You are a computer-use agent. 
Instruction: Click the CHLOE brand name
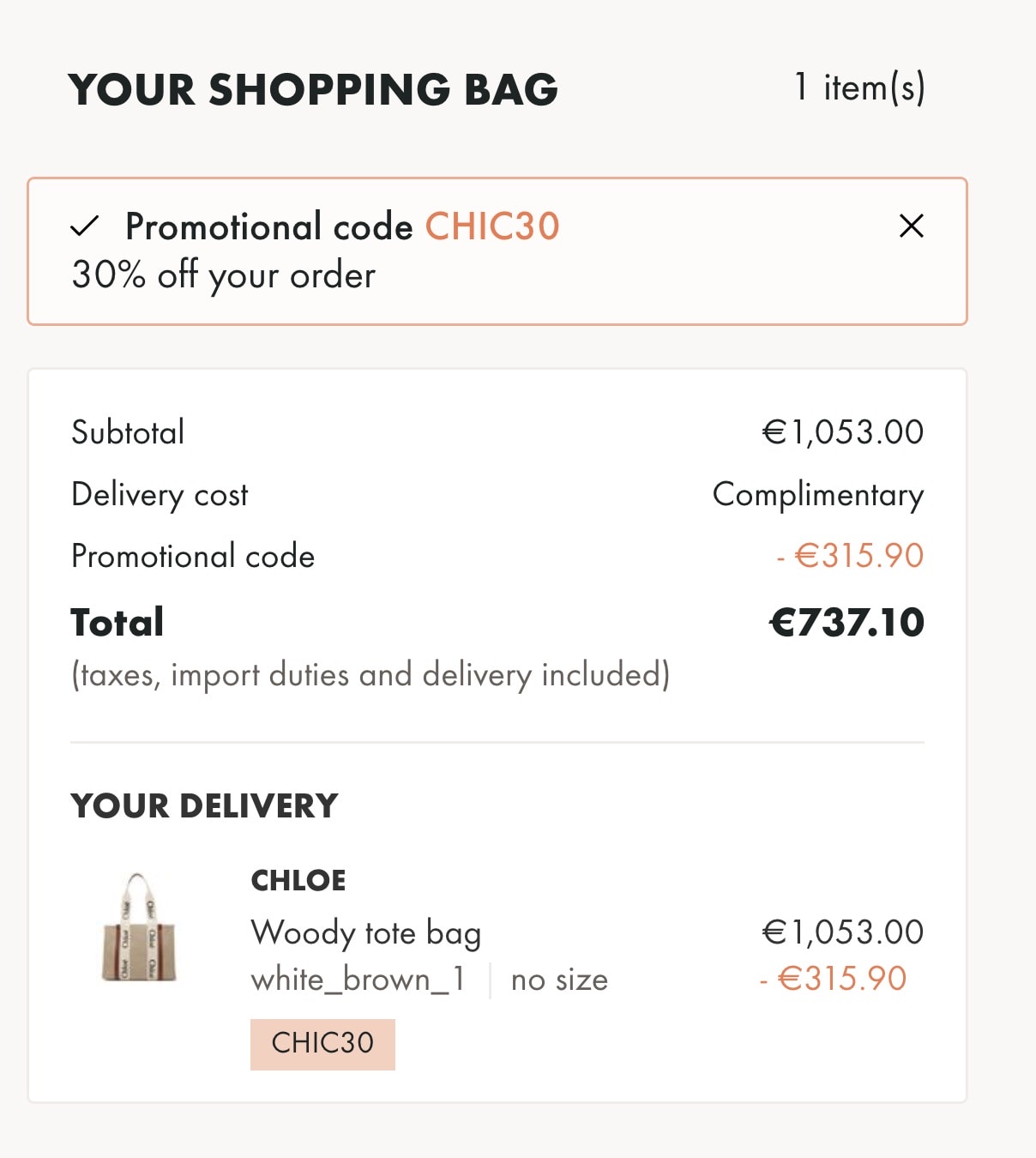[298, 880]
